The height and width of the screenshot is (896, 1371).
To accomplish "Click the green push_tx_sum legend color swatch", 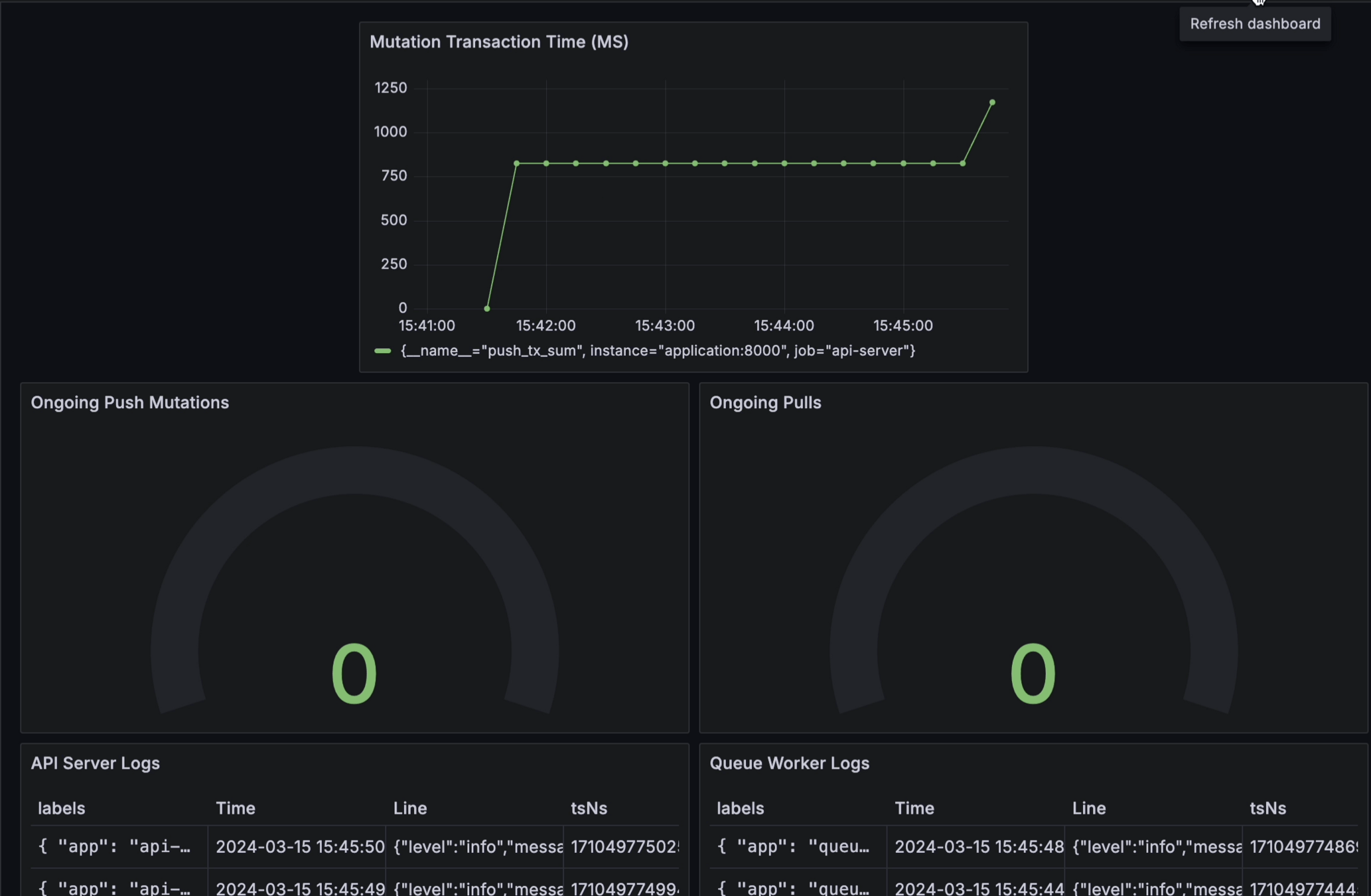I will [x=382, y=350].
